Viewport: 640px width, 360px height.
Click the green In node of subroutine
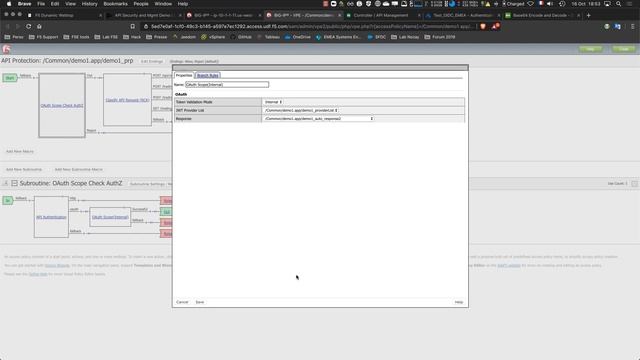[x=8, y=200]
